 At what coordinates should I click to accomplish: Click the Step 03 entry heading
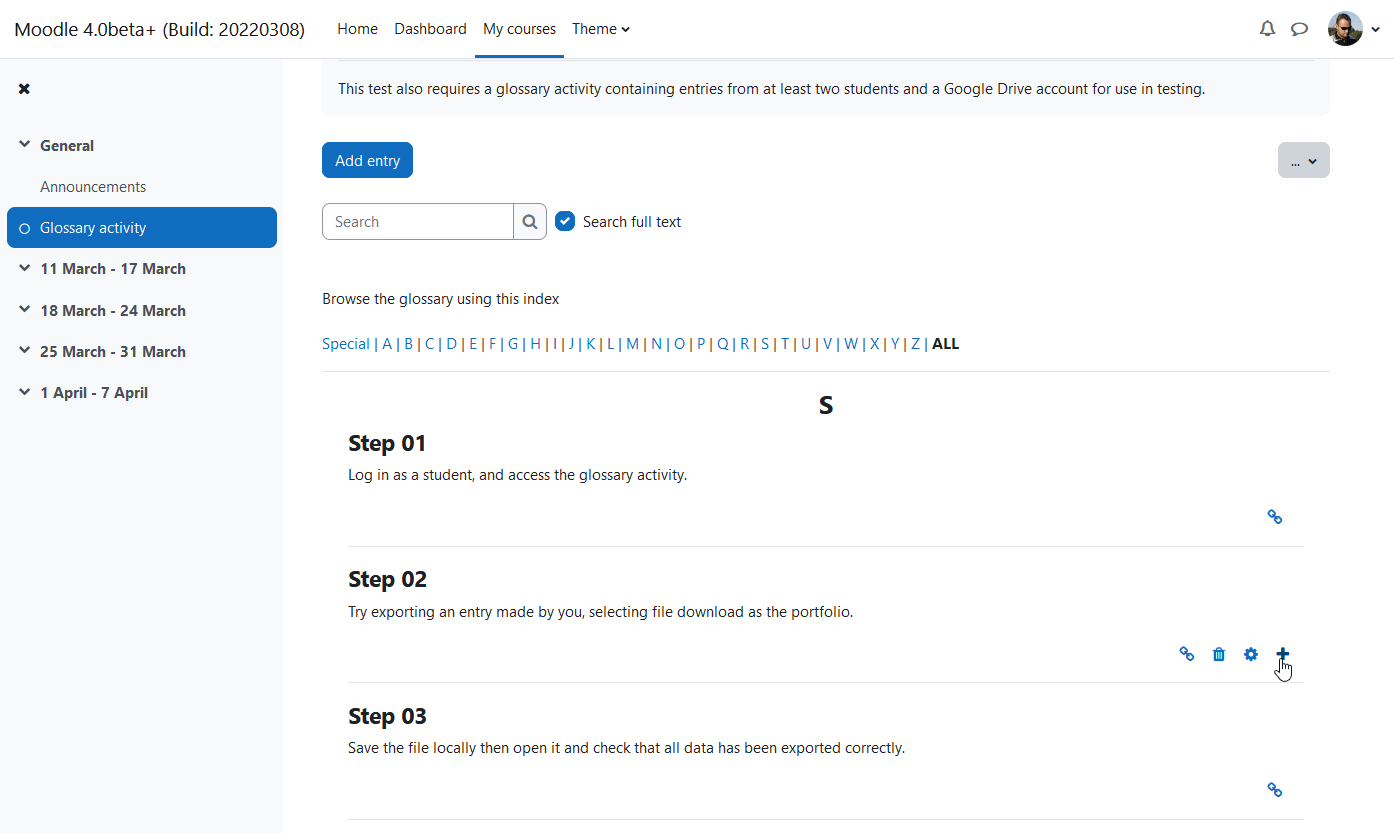pos(387,716)
